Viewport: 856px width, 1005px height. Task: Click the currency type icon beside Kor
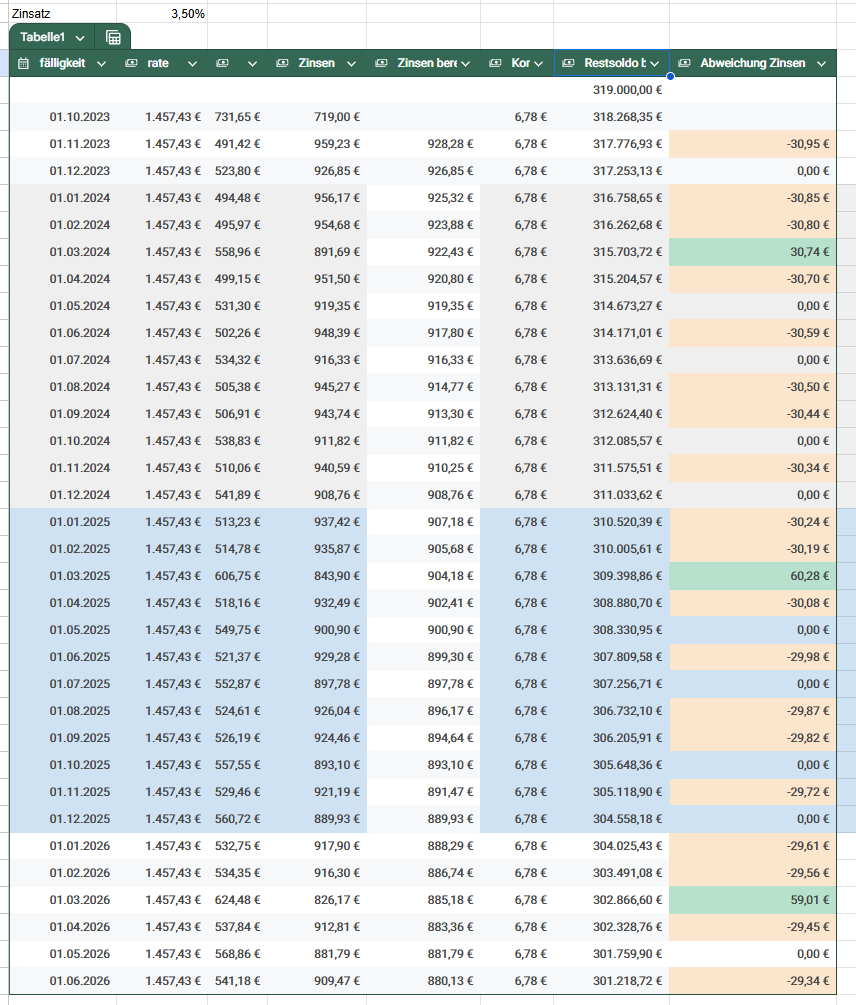(x=495, y=63)
